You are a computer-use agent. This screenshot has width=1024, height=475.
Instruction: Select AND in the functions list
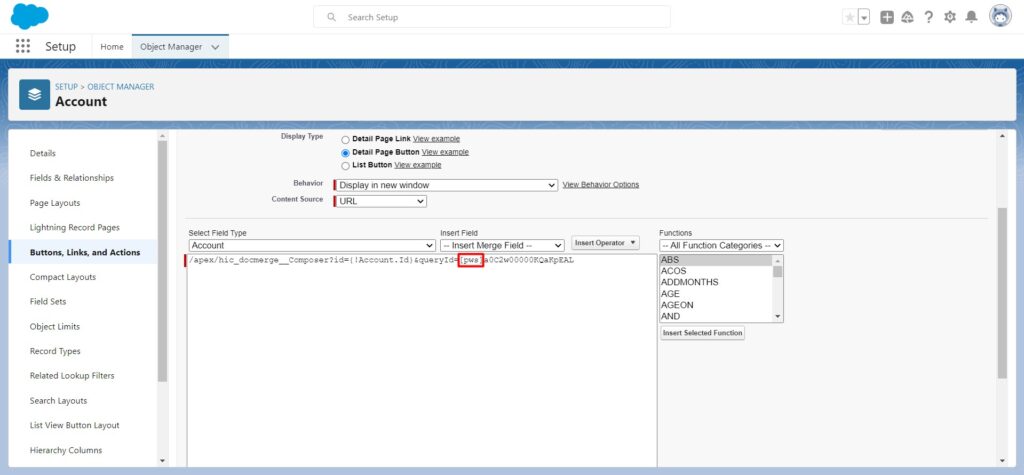(x=716, y=316)
